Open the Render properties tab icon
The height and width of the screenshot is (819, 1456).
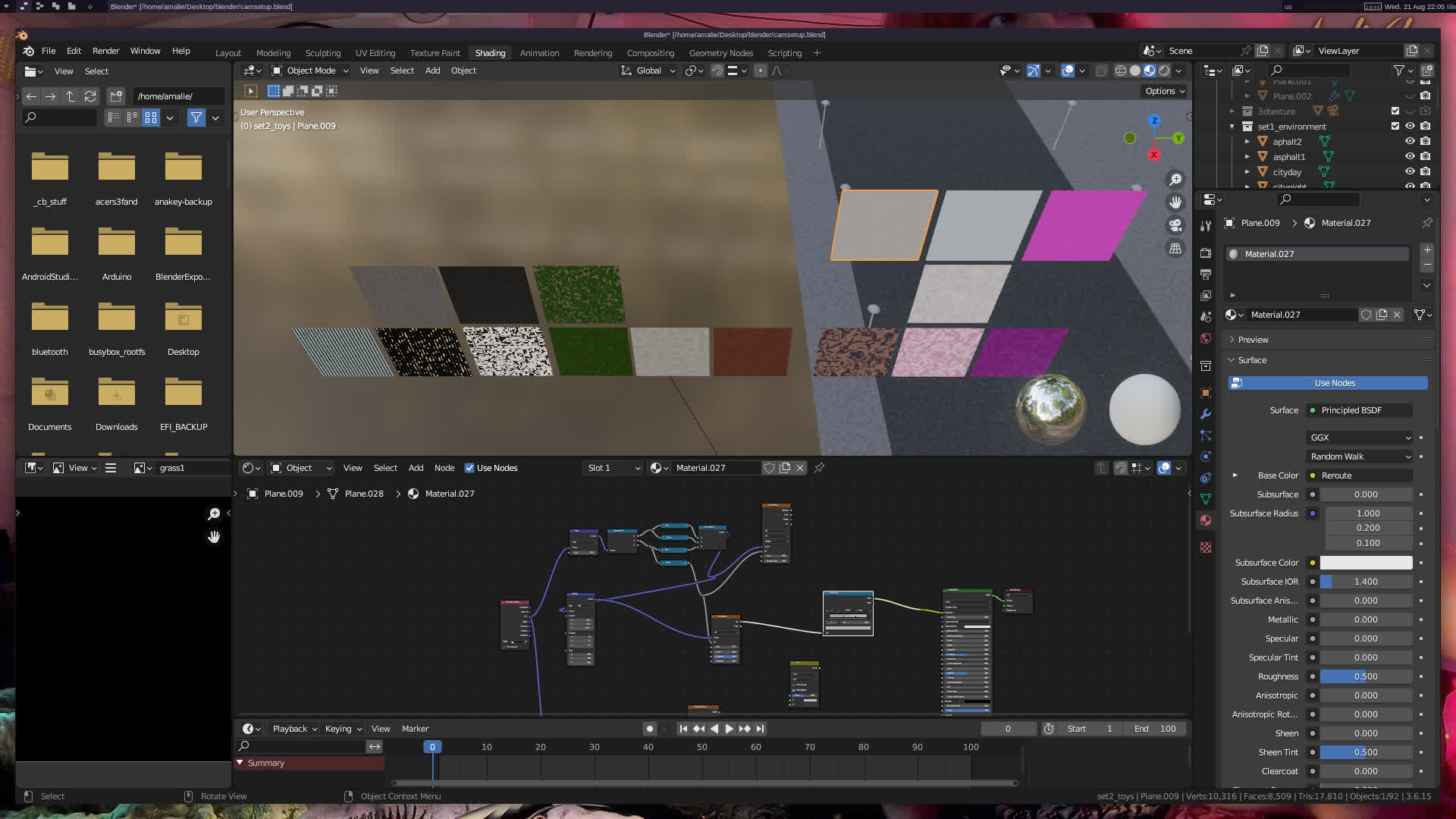coord(1206,253)
